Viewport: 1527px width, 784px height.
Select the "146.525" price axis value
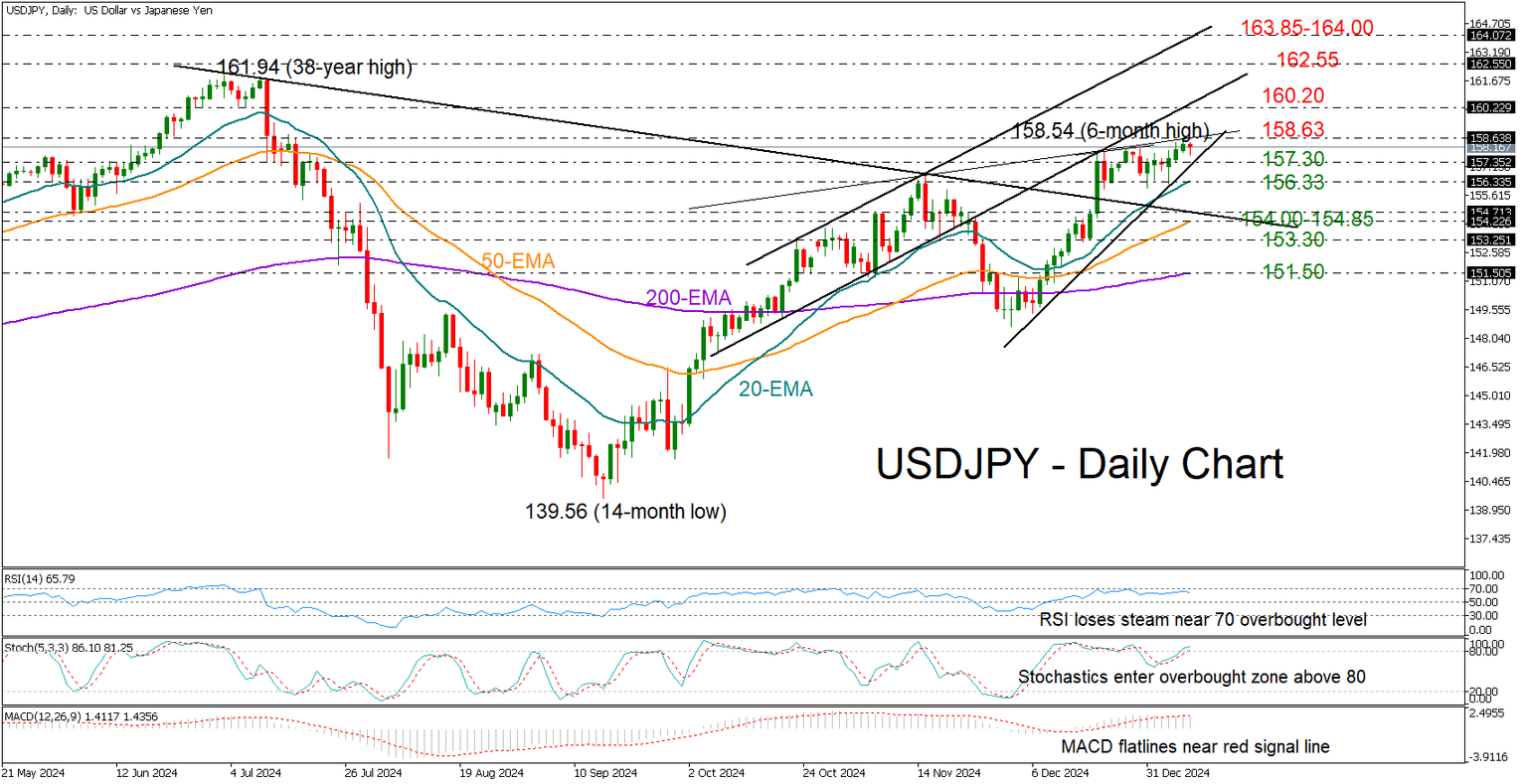coord(1489,368)
